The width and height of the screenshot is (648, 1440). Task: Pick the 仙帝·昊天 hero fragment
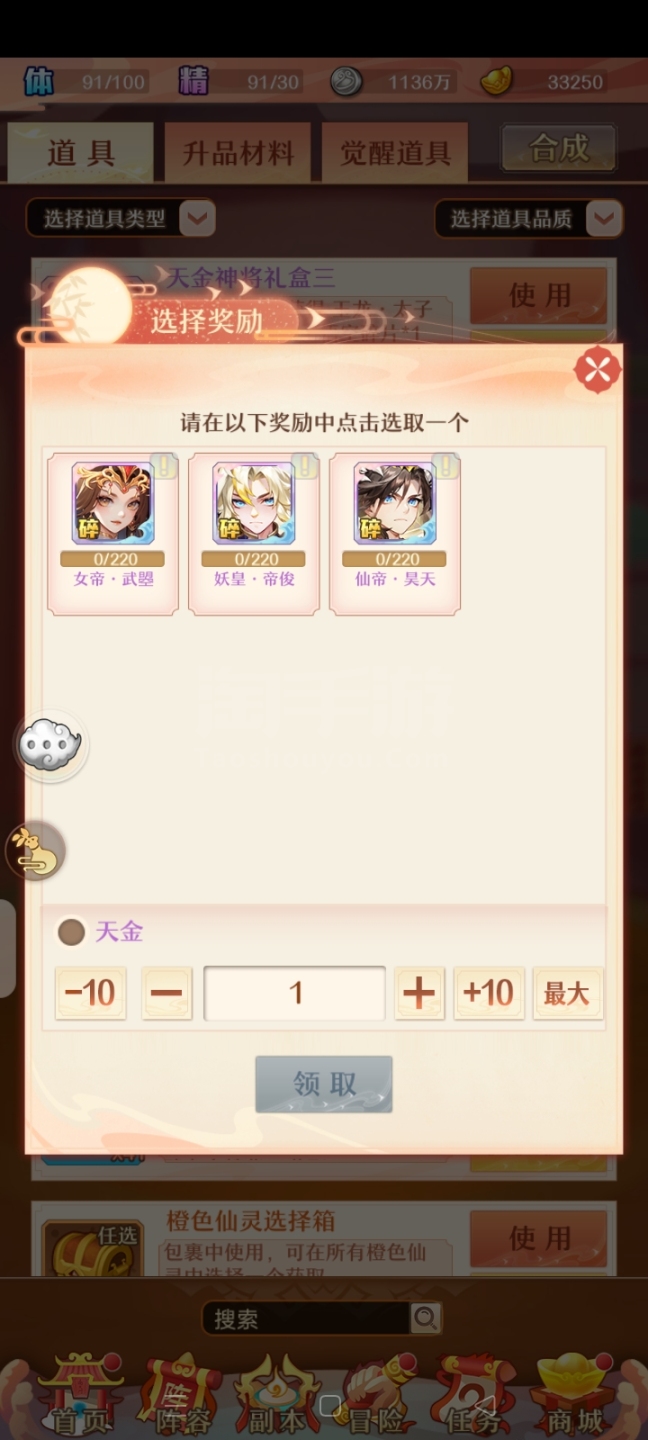pyautogui.click(x=395, y=532)
